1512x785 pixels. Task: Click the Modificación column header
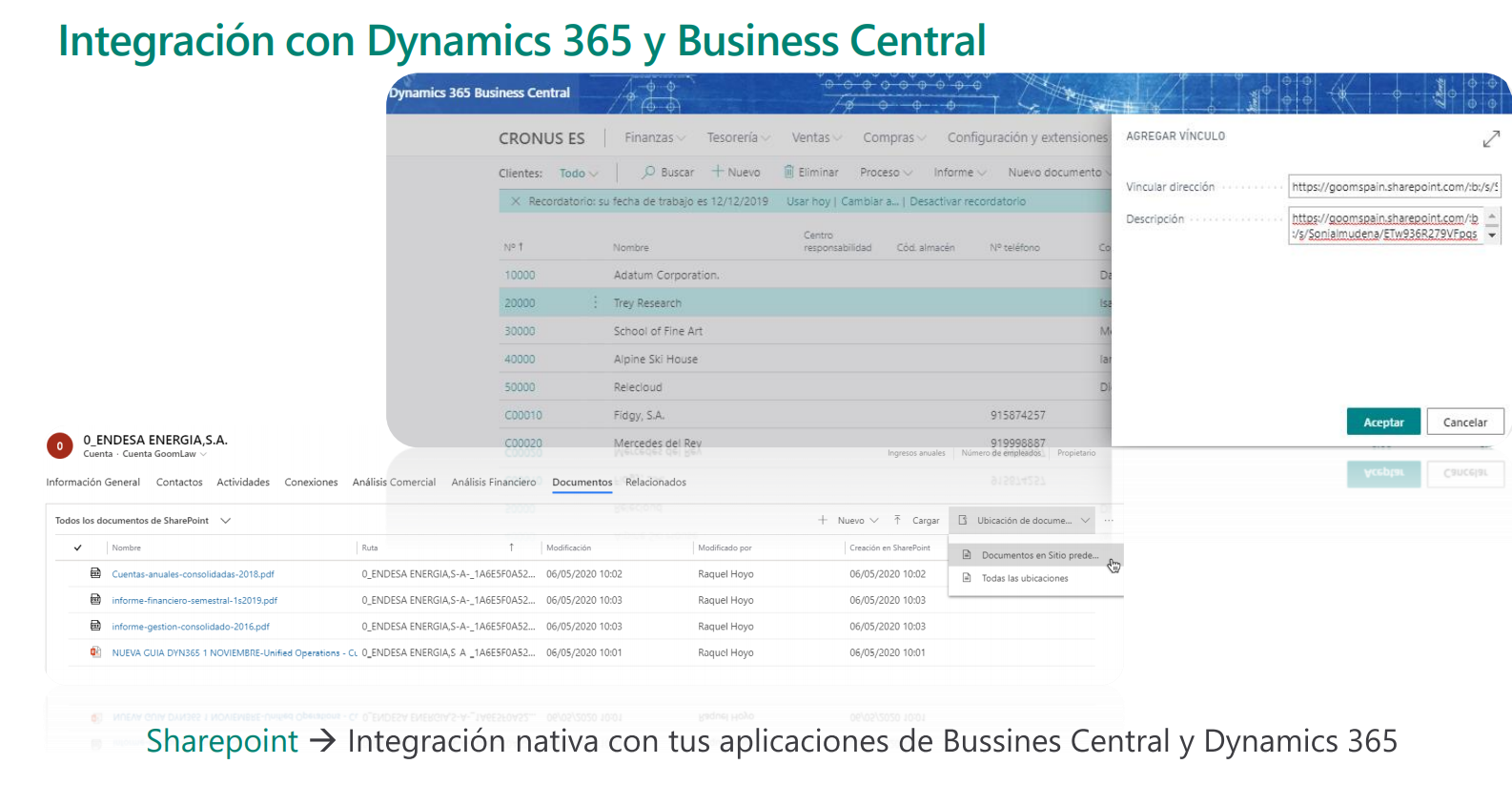coord(568,547)
